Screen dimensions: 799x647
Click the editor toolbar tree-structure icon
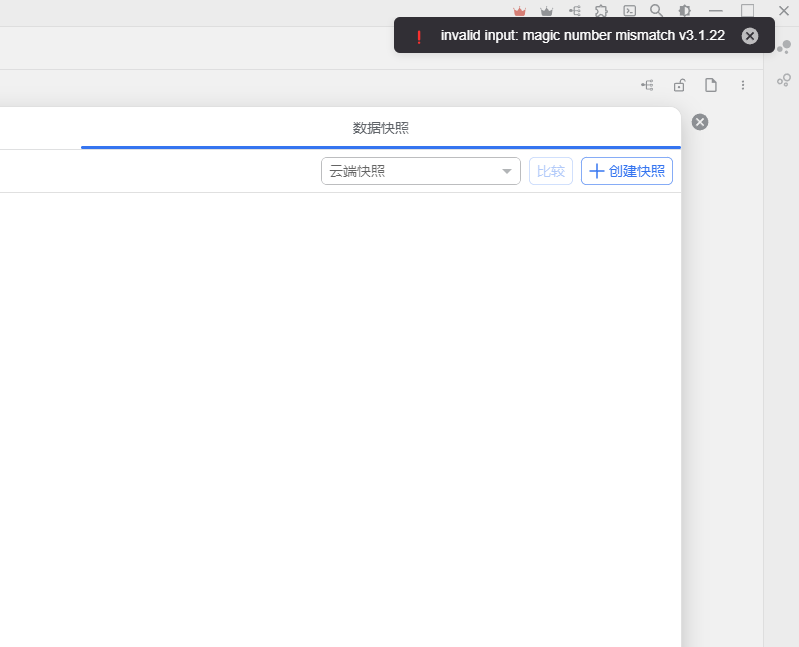coord(647,85)
